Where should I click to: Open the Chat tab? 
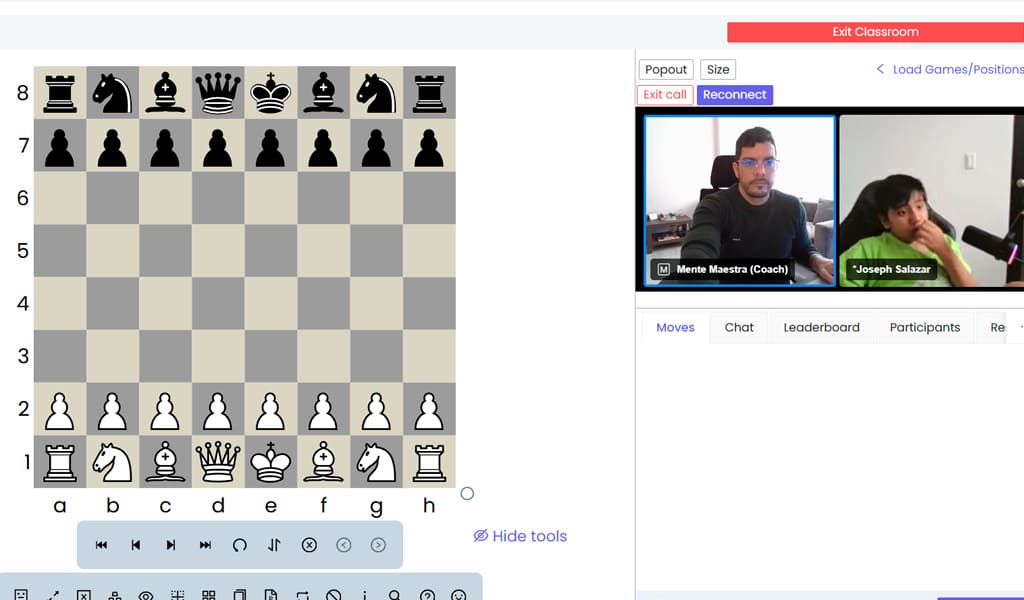point(739,327)
